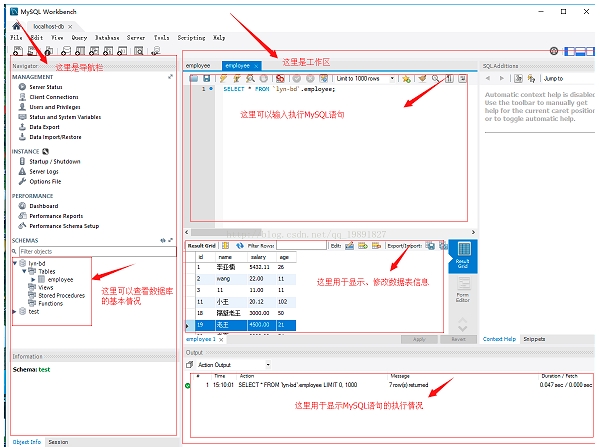
Task: Create a new SQL tab from main toolbar
Action: [x=18, y=51]
